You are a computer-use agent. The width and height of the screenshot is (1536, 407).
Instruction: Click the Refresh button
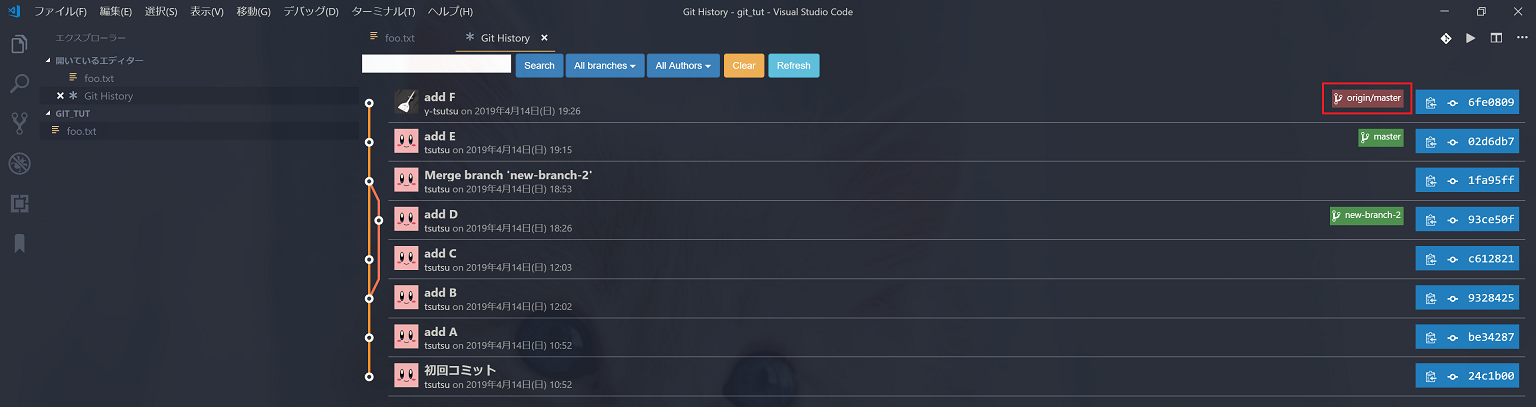click(793, 65)
